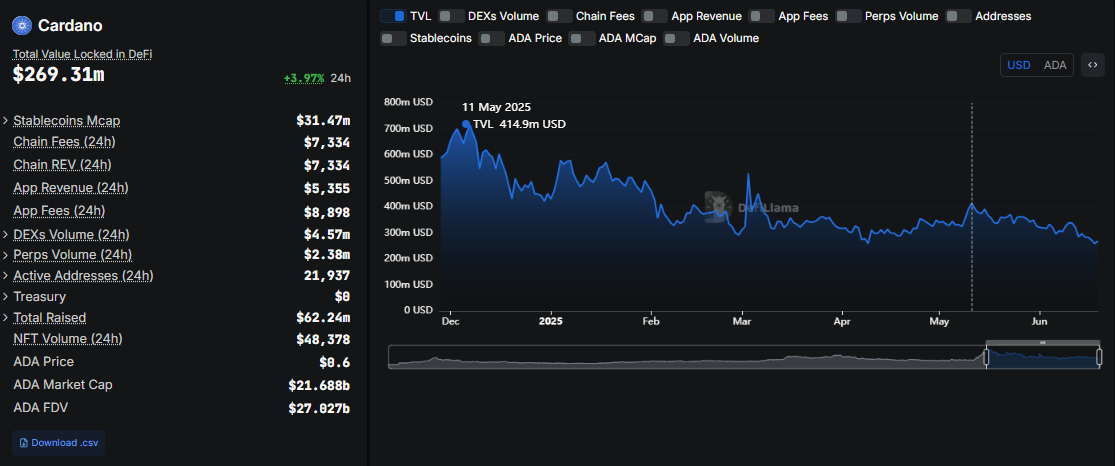Expand the Stablecoins Mcap row
1115x466 pixels.
[6, 120]
